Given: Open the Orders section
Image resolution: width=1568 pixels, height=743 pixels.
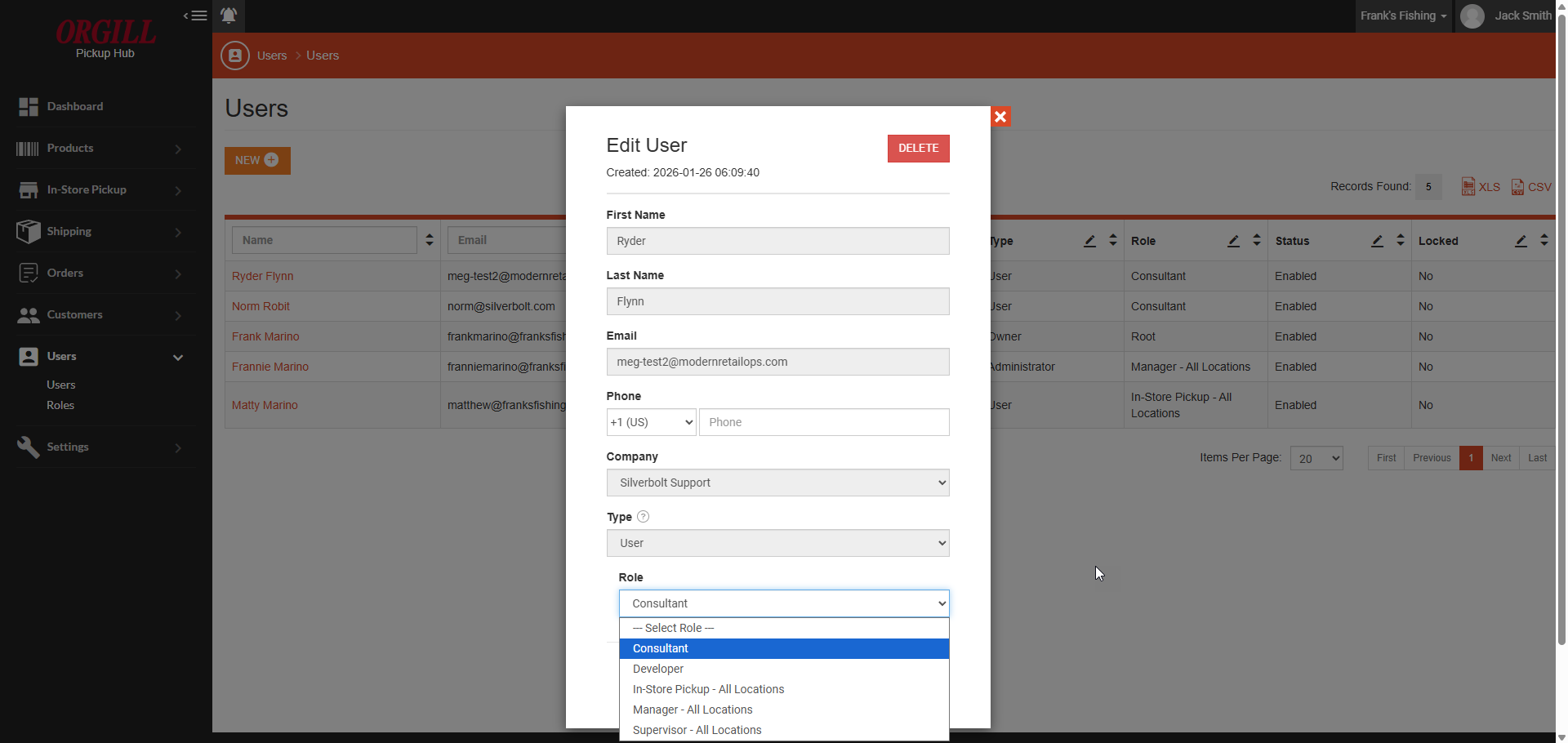Looking at the screenshot, I should 65,273.
